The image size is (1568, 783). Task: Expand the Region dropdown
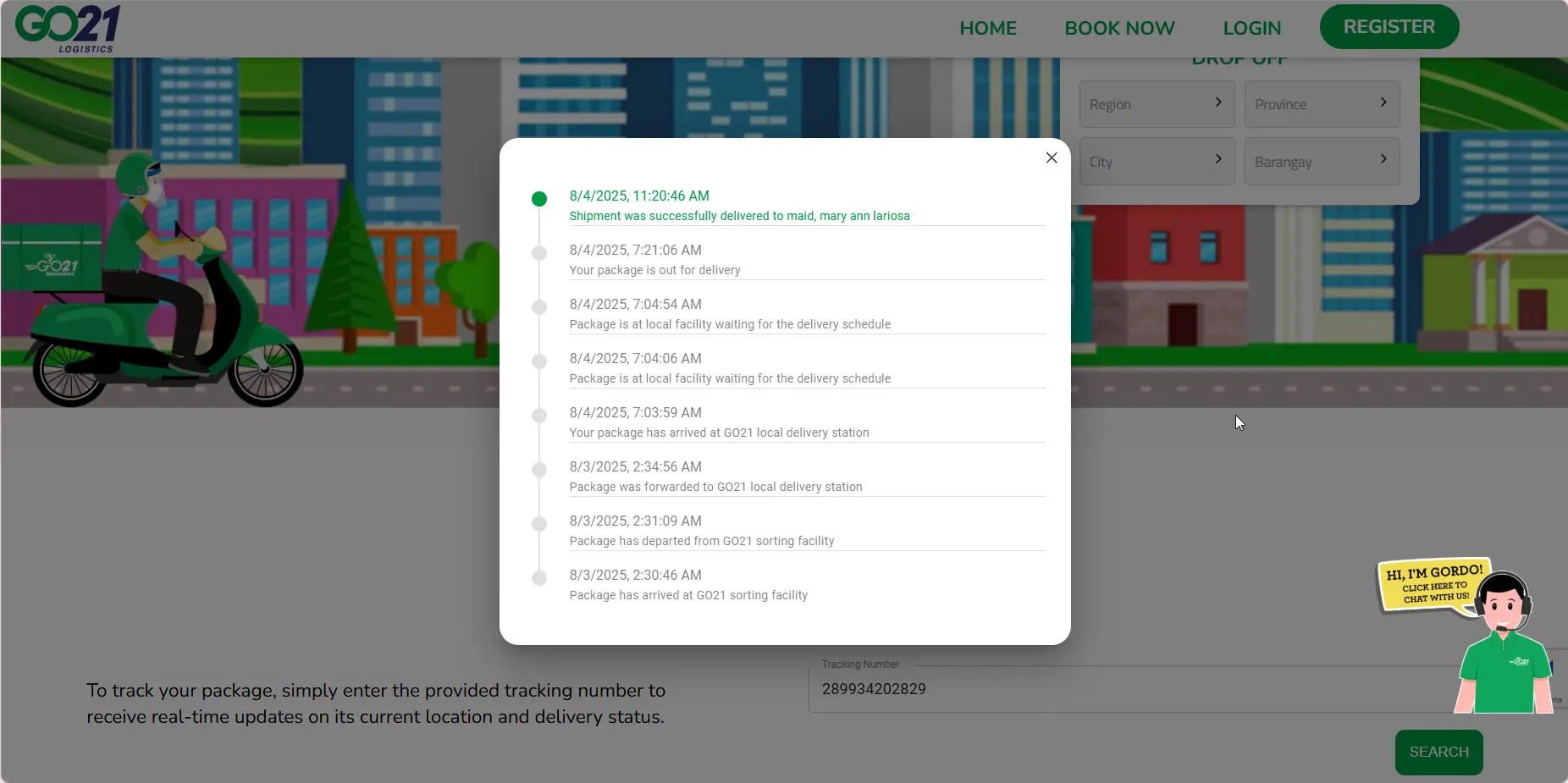1157,104
